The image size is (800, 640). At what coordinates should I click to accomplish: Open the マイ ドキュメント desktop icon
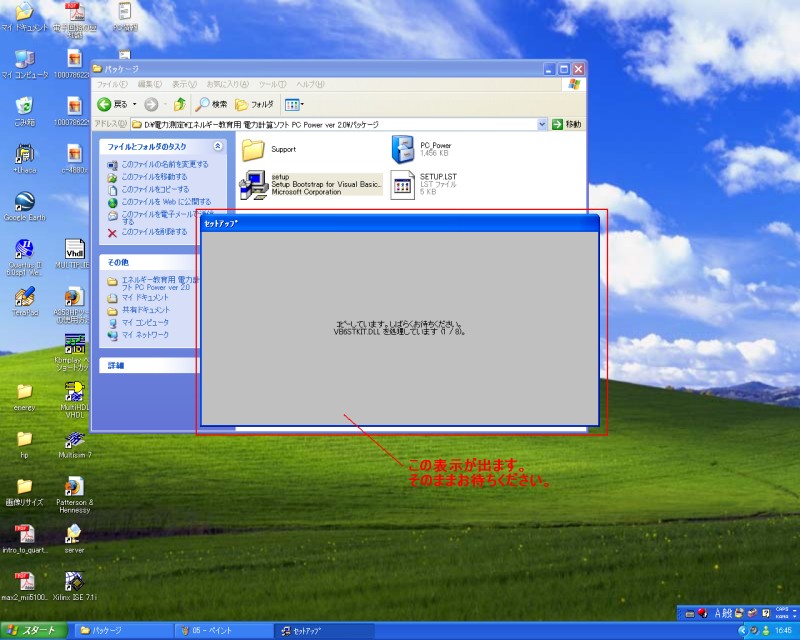[24, 16]
